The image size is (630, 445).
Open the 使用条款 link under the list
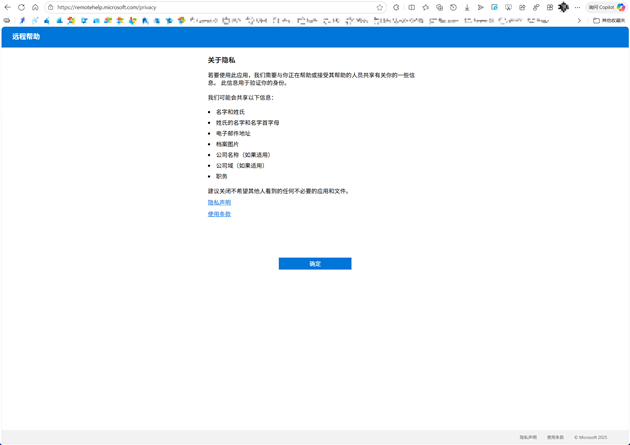point(219,214)
